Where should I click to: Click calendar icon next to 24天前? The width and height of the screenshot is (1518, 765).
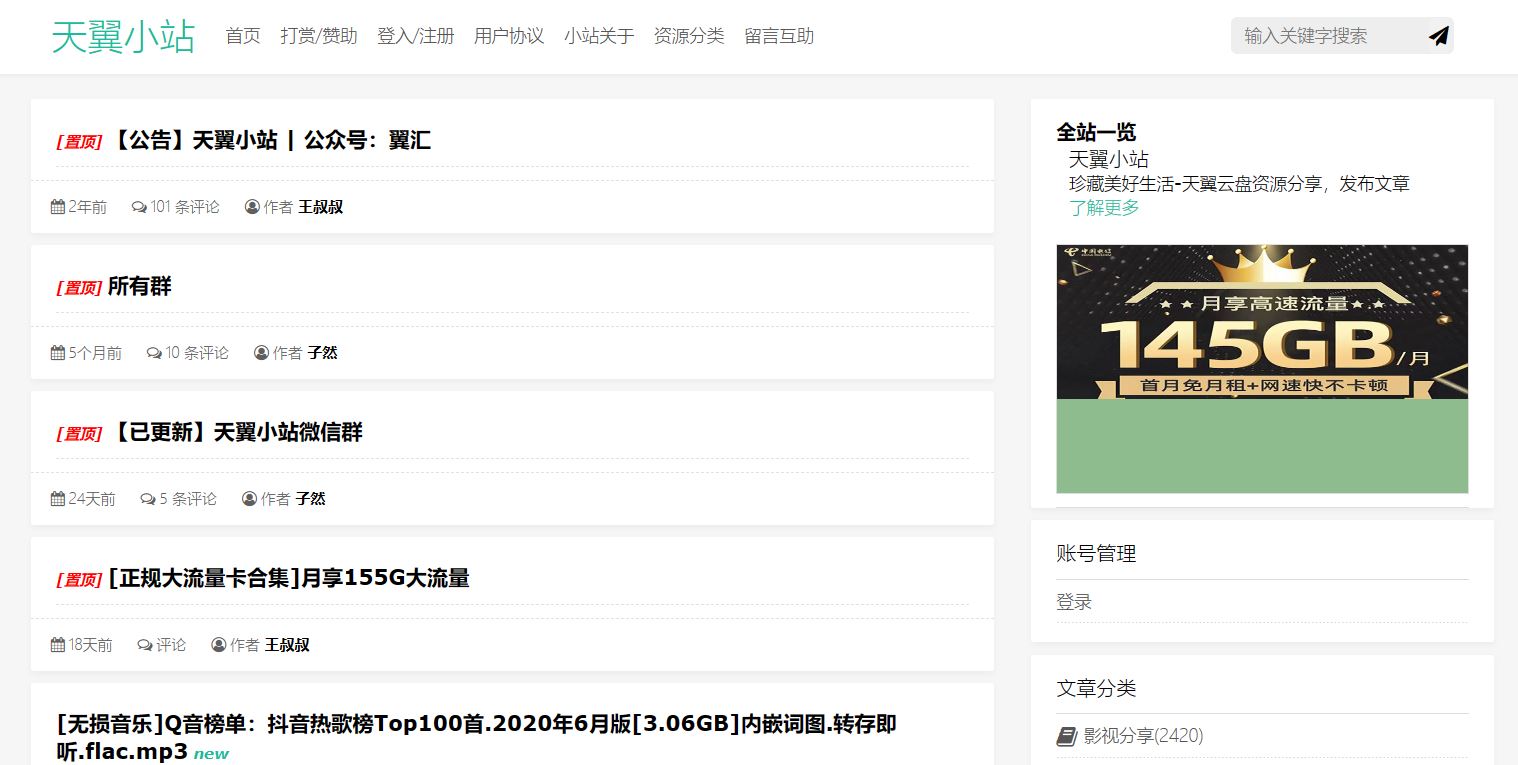58,499
